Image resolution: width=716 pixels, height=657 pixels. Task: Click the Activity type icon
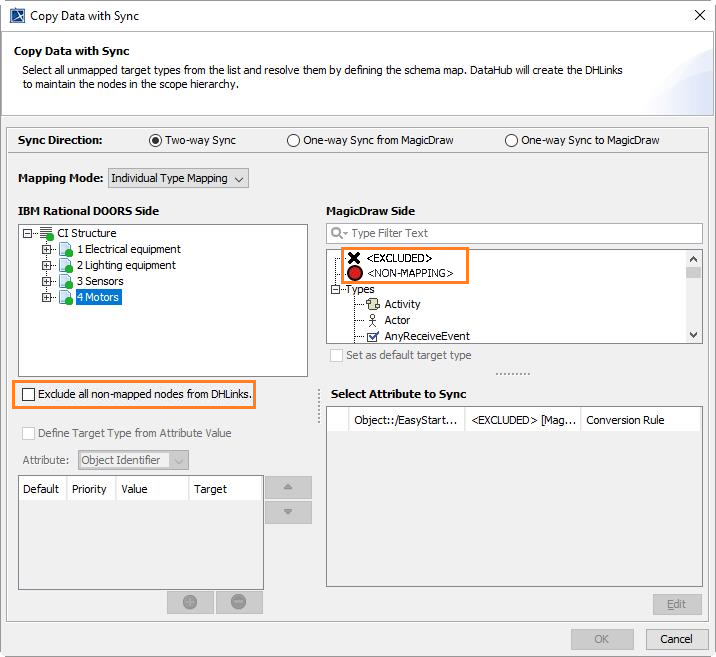tap(373, 304)
